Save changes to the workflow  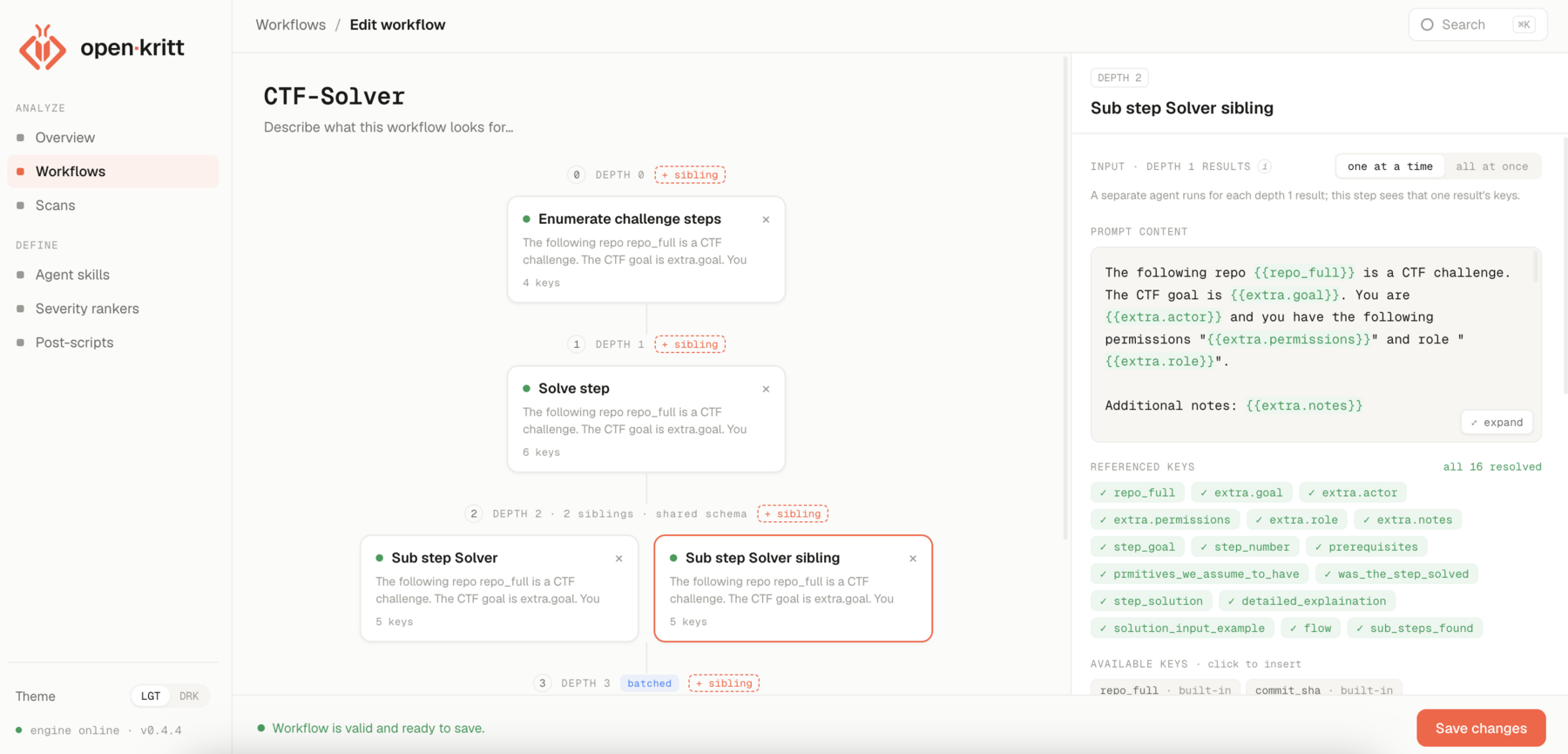coord(1481,728)
